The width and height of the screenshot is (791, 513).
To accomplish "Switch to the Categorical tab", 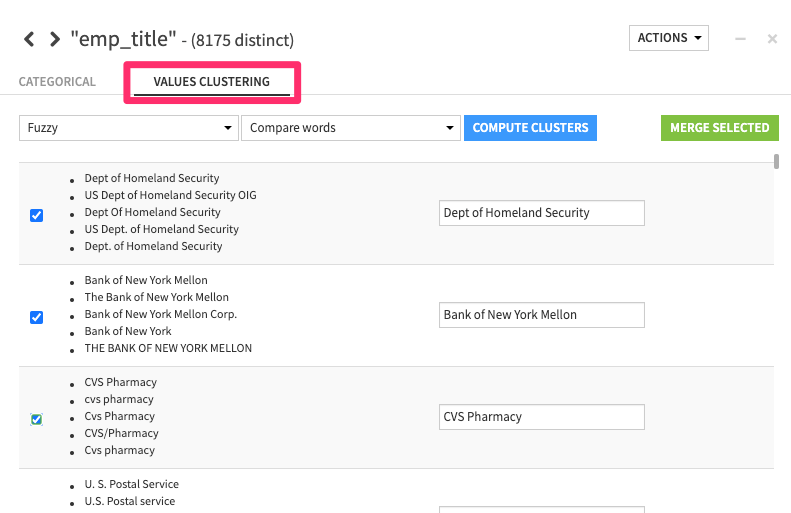I will point(57,82).
